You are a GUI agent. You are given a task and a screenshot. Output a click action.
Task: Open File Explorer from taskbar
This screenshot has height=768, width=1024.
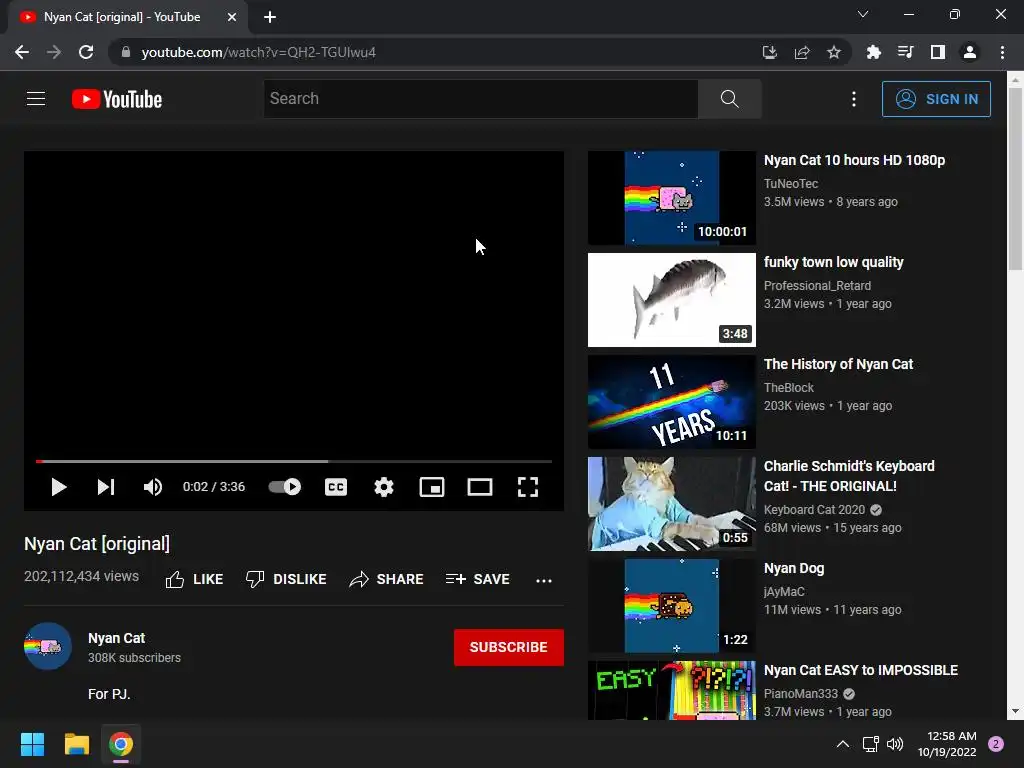tap(76, 744)
